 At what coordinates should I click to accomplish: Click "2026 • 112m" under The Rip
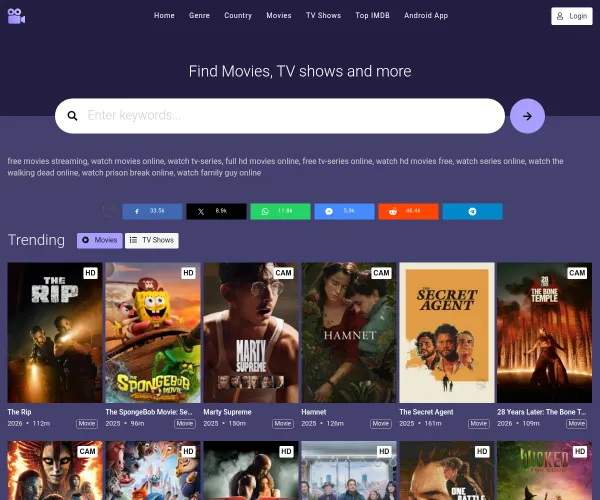[x=29, y=423]
